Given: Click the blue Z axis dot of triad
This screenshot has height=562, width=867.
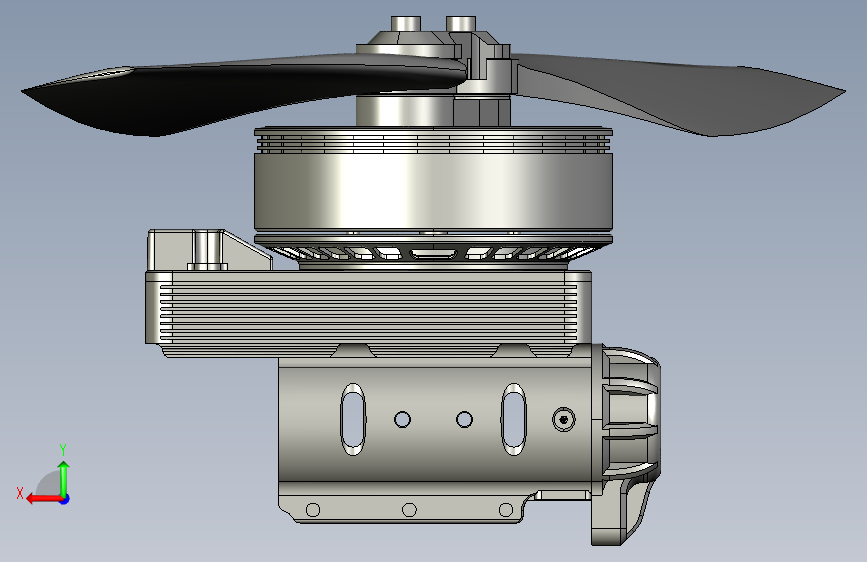Looking at the screenshot, I should point(65,499).
